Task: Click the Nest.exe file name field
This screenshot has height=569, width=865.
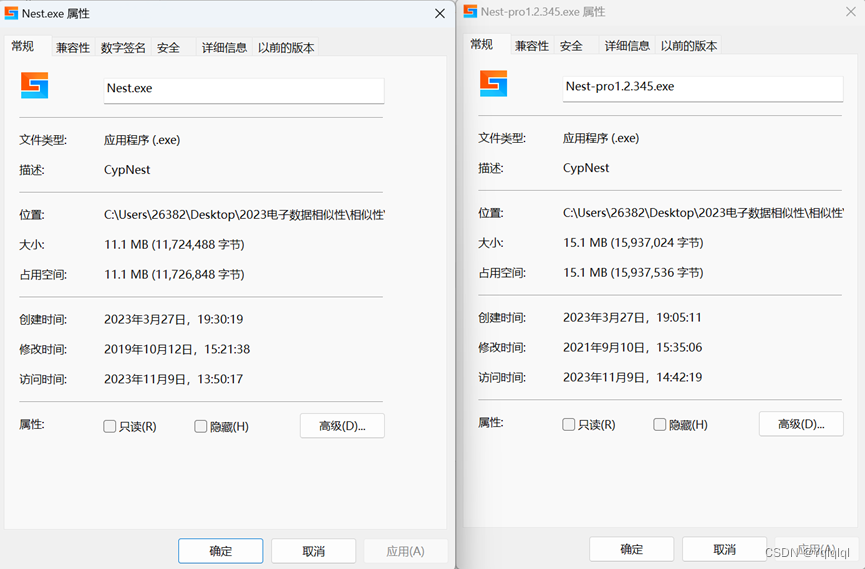Action: coord(244,90)
